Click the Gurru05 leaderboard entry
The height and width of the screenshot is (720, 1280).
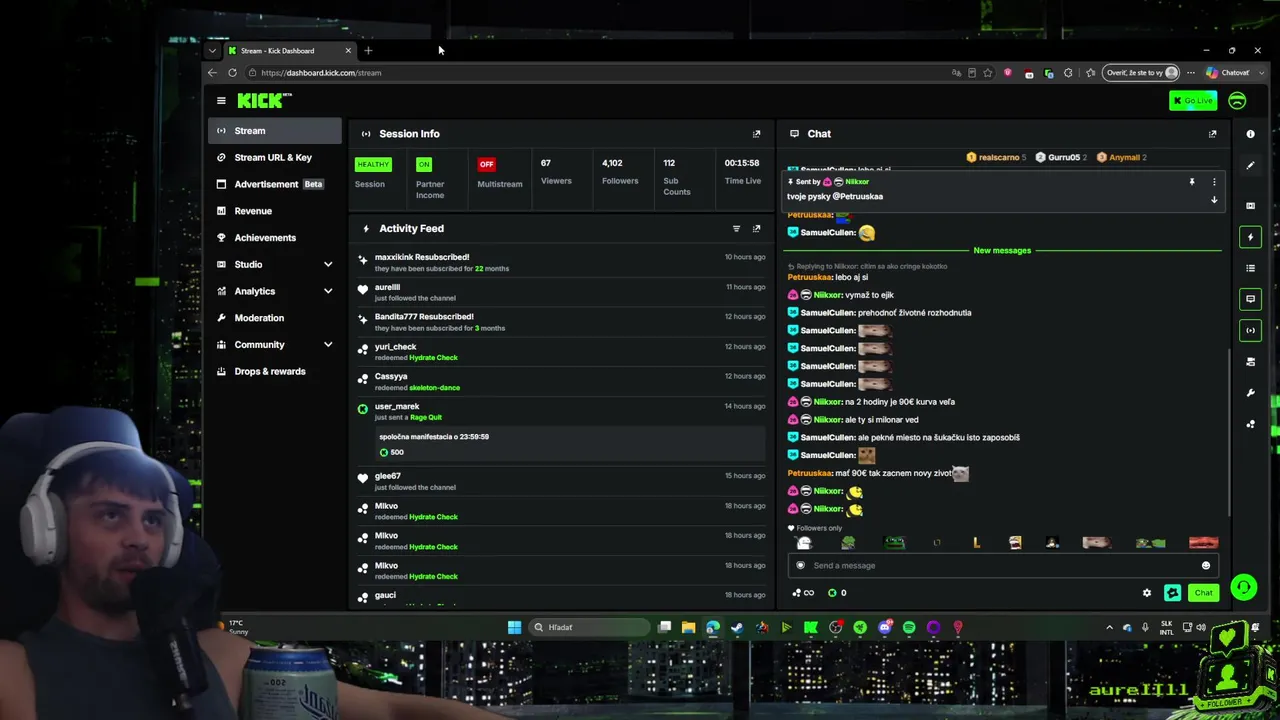click(1063, 157)
